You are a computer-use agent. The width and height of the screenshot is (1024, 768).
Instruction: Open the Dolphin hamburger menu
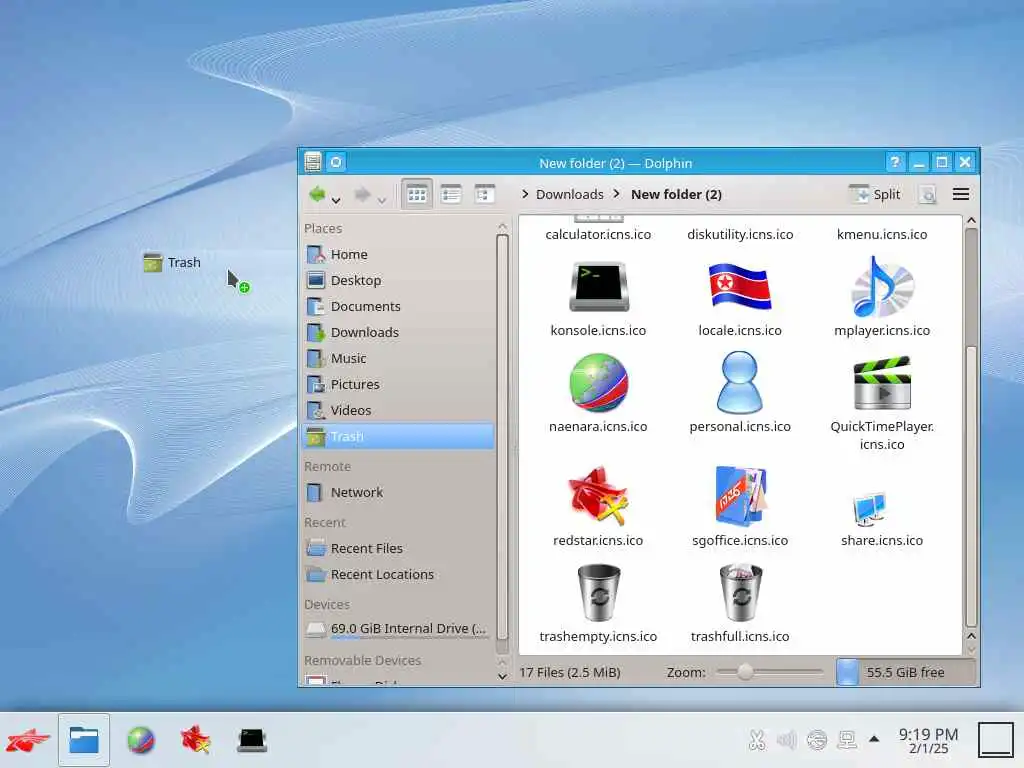[961, 194]
